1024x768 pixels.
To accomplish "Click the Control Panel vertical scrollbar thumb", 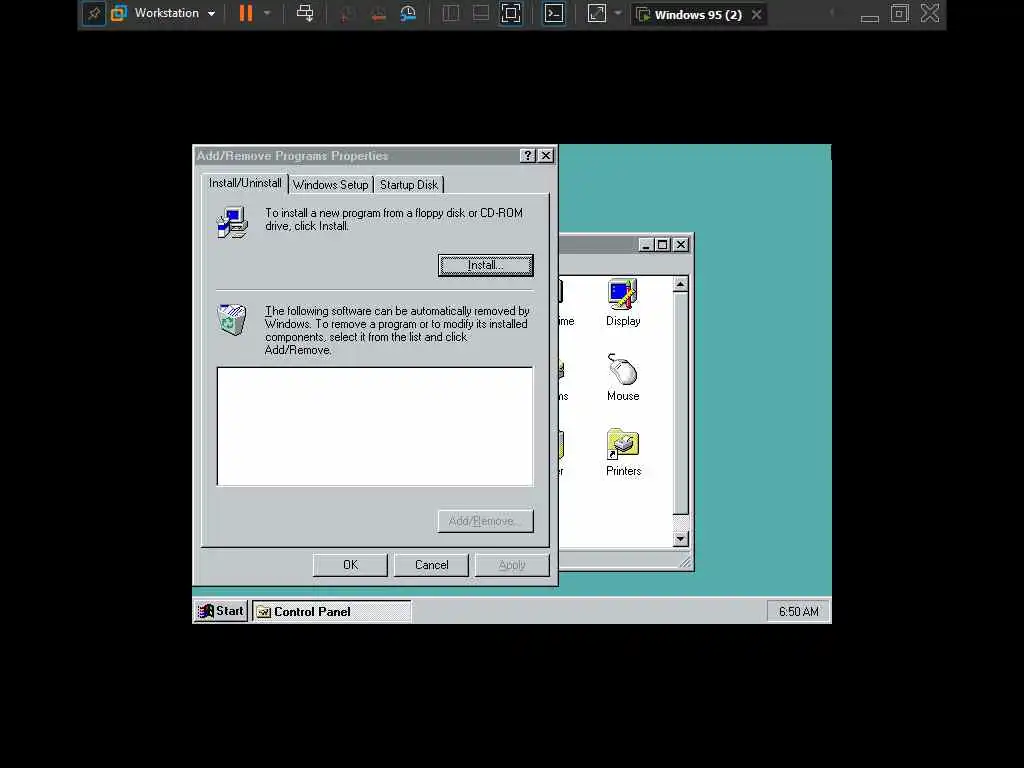I will (680, 404).
